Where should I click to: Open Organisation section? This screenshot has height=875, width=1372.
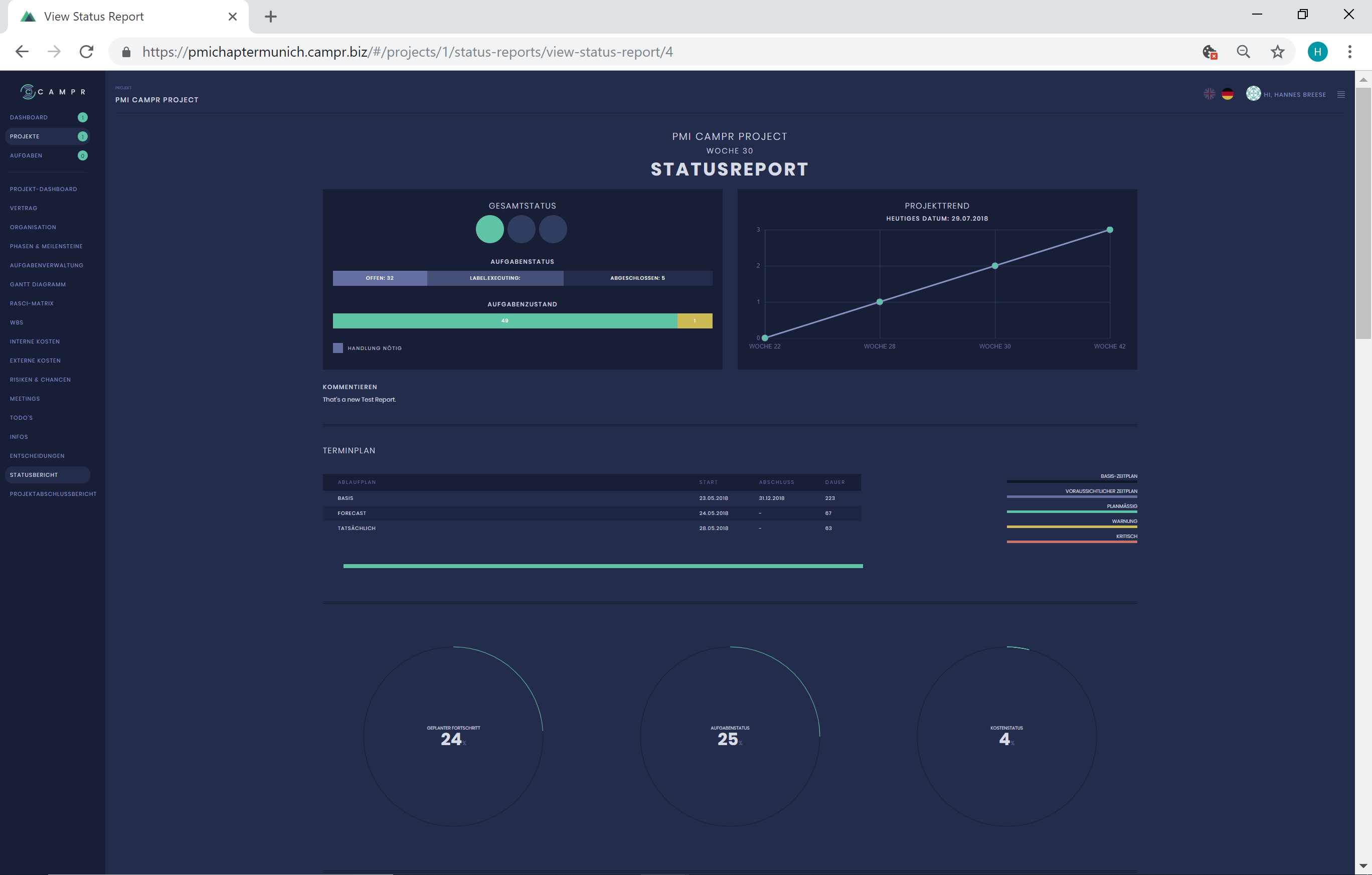click(x=33, y=227)
